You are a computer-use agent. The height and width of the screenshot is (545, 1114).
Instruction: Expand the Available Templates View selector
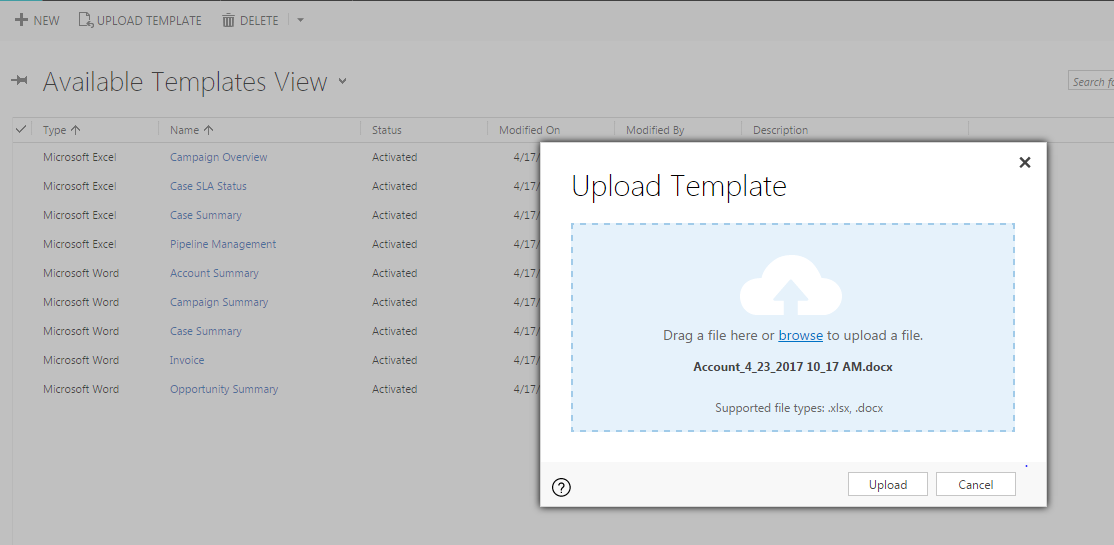click(x=342, y=81)
